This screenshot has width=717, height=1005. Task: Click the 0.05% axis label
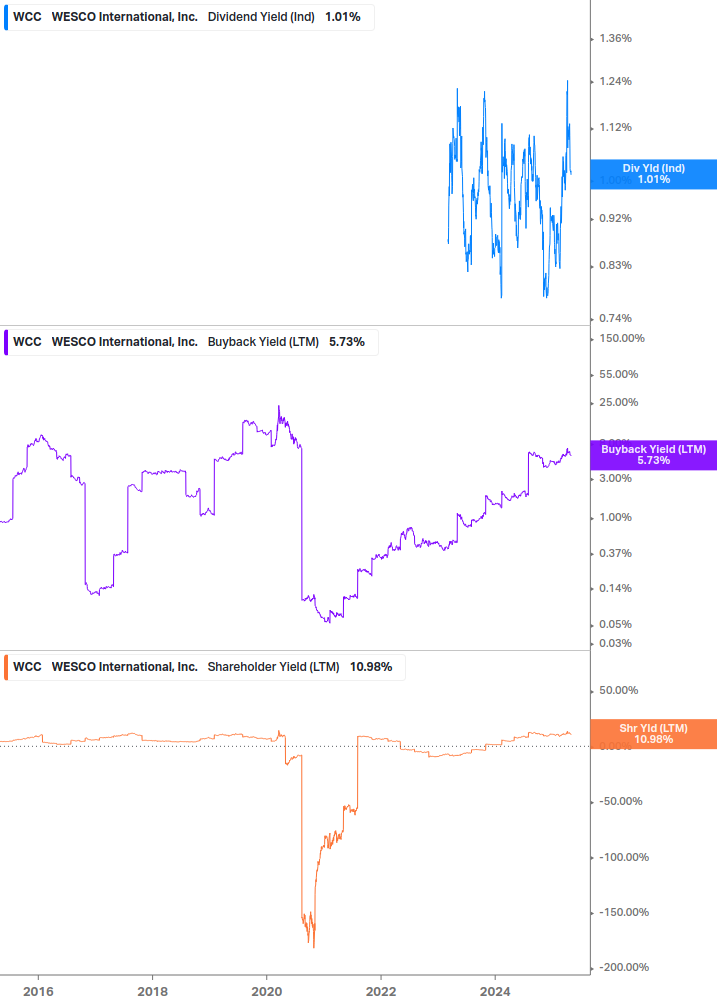(x=615, y=624)
